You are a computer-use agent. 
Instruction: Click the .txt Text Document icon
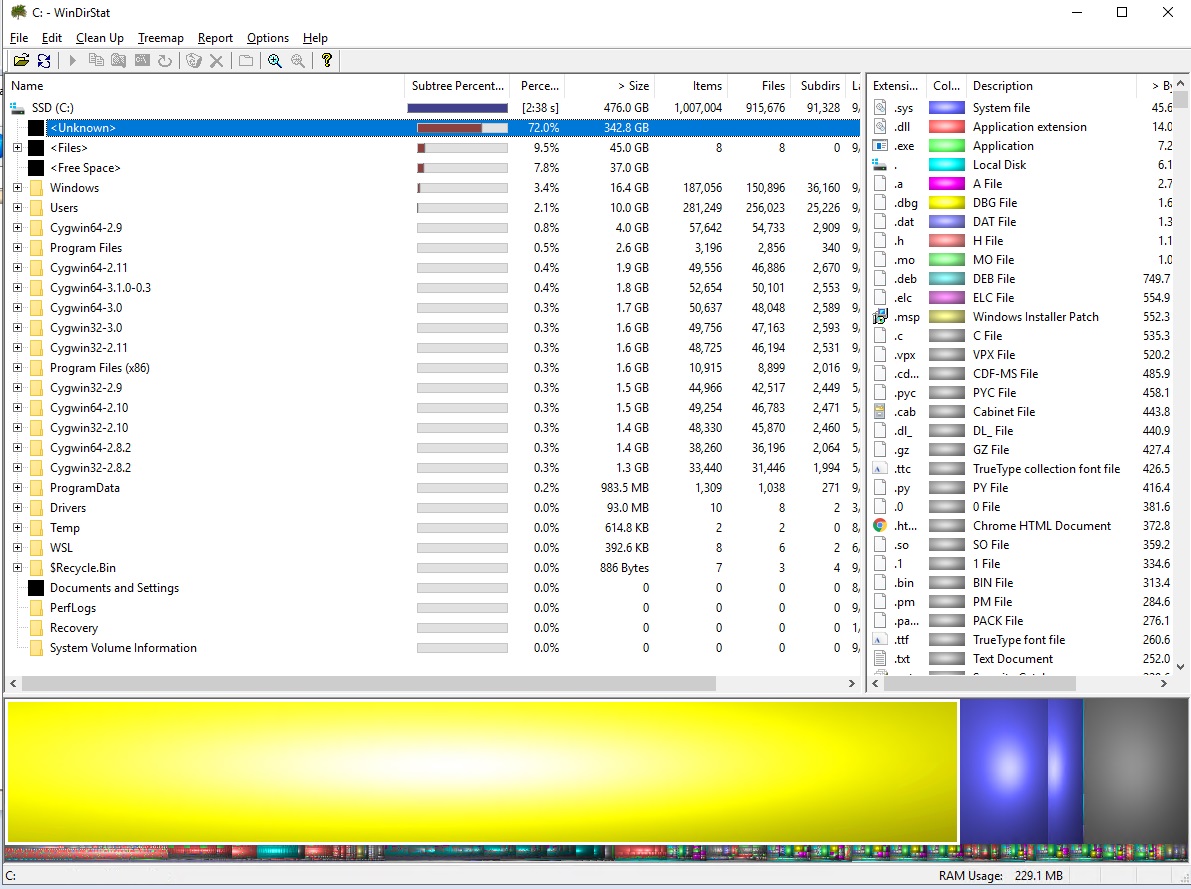tap(880, 659)
